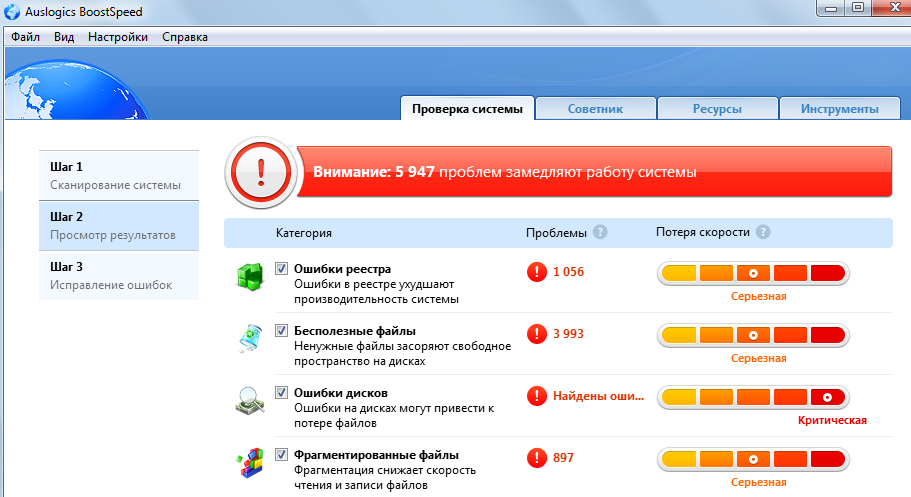Click the Бесполезные файлы title text

[354, 331]
